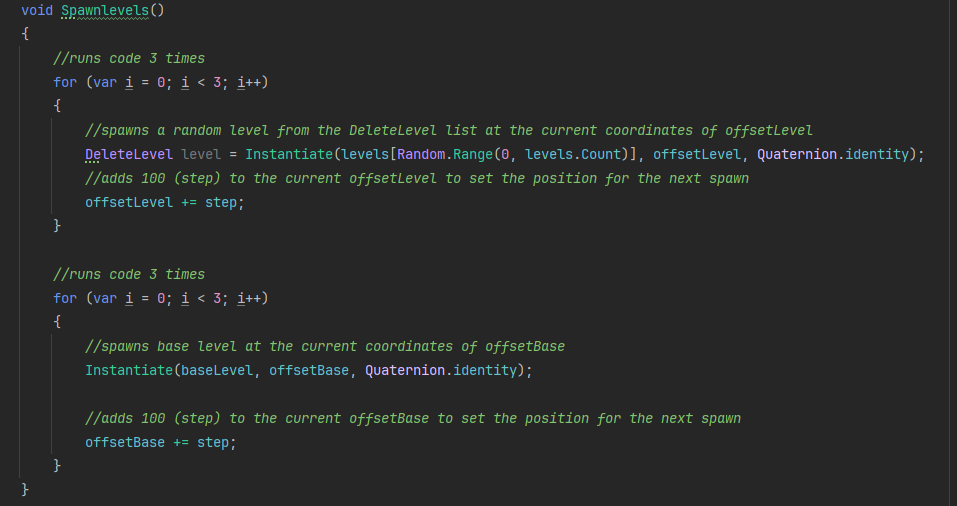
Task: Click the comment about spawning base level
Action: (x=325, y=346)
